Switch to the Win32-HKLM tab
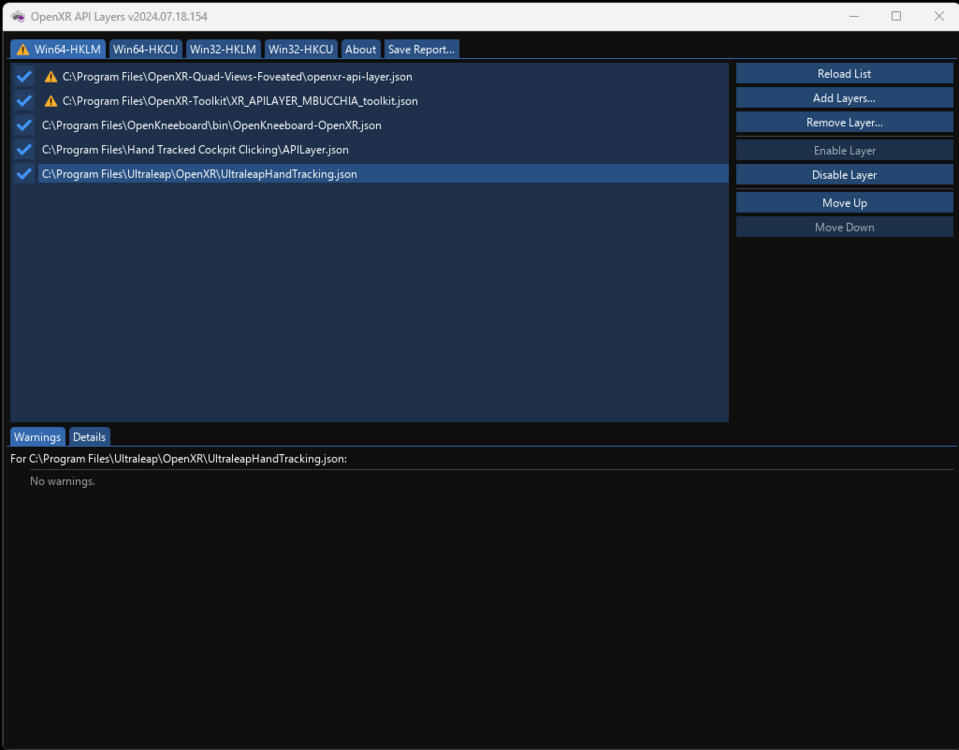959x750 pixels. tap(223, 50)
